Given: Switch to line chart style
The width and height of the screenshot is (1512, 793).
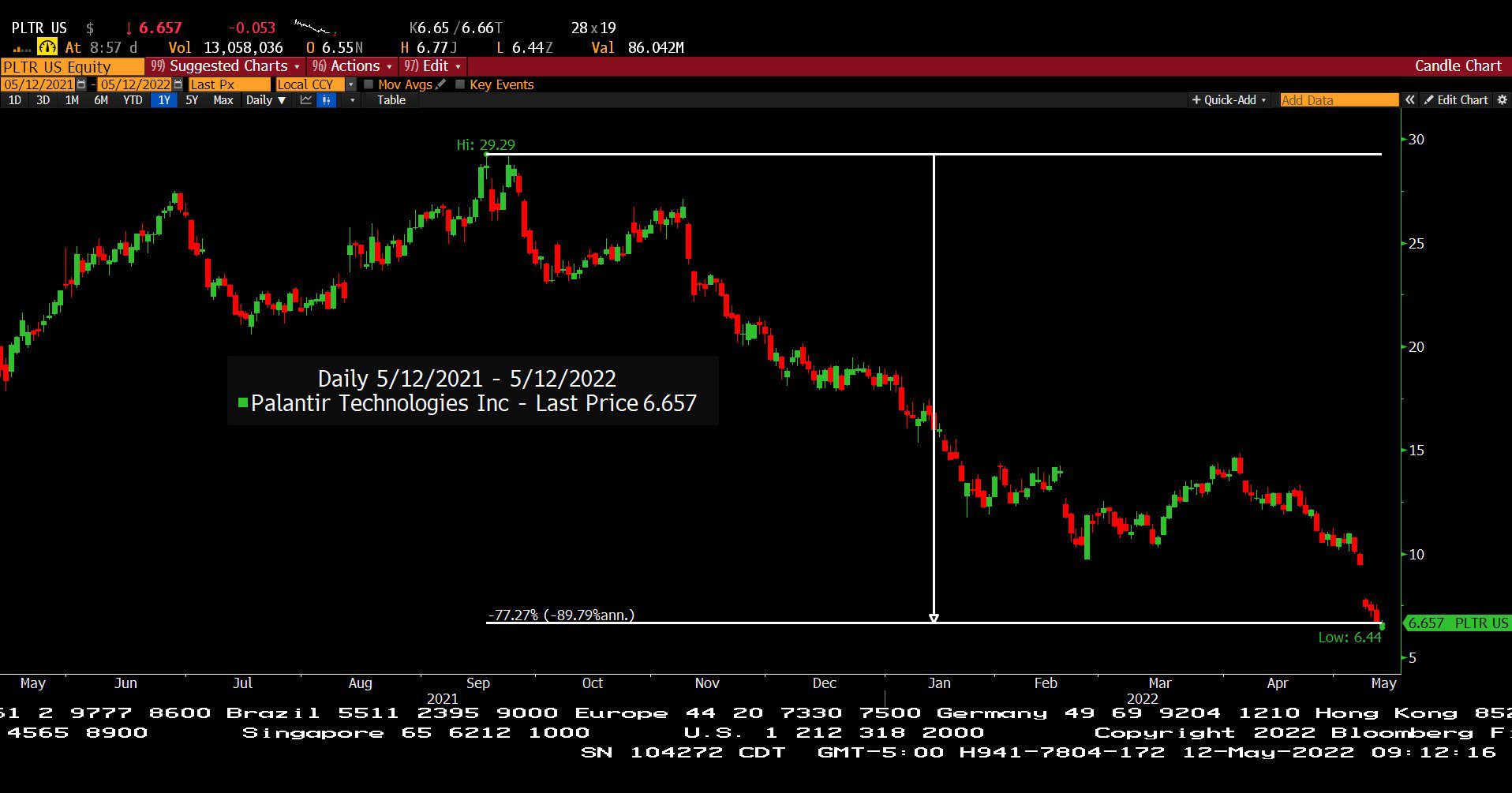Looking at the screenshot, I should tap(306, 100).
